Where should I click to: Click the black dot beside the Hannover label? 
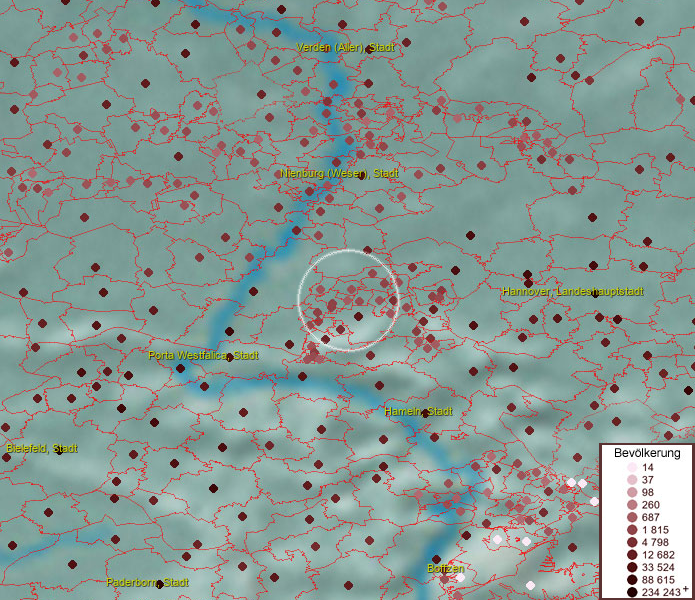tap(595, 294)
